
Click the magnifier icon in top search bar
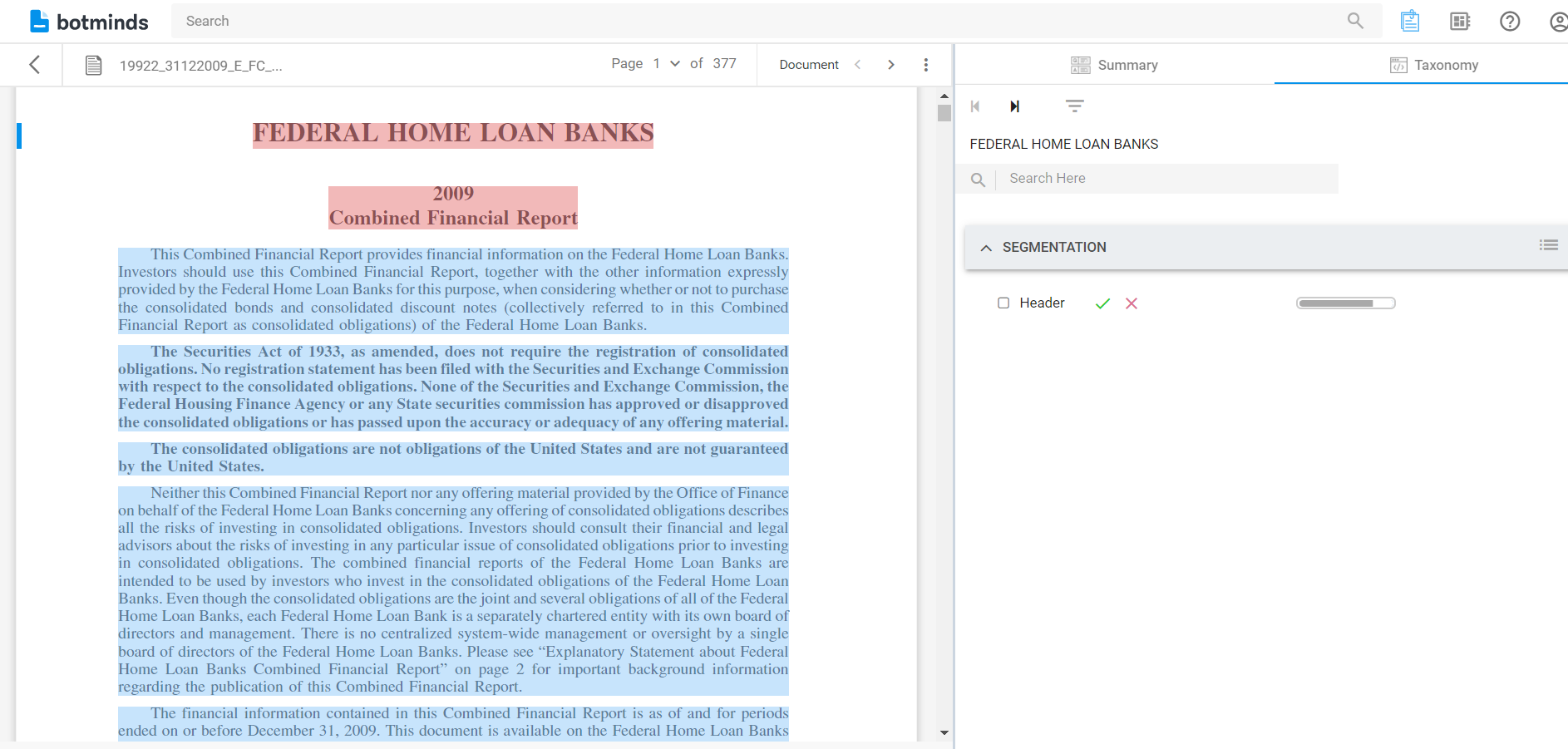point(1355,21)
